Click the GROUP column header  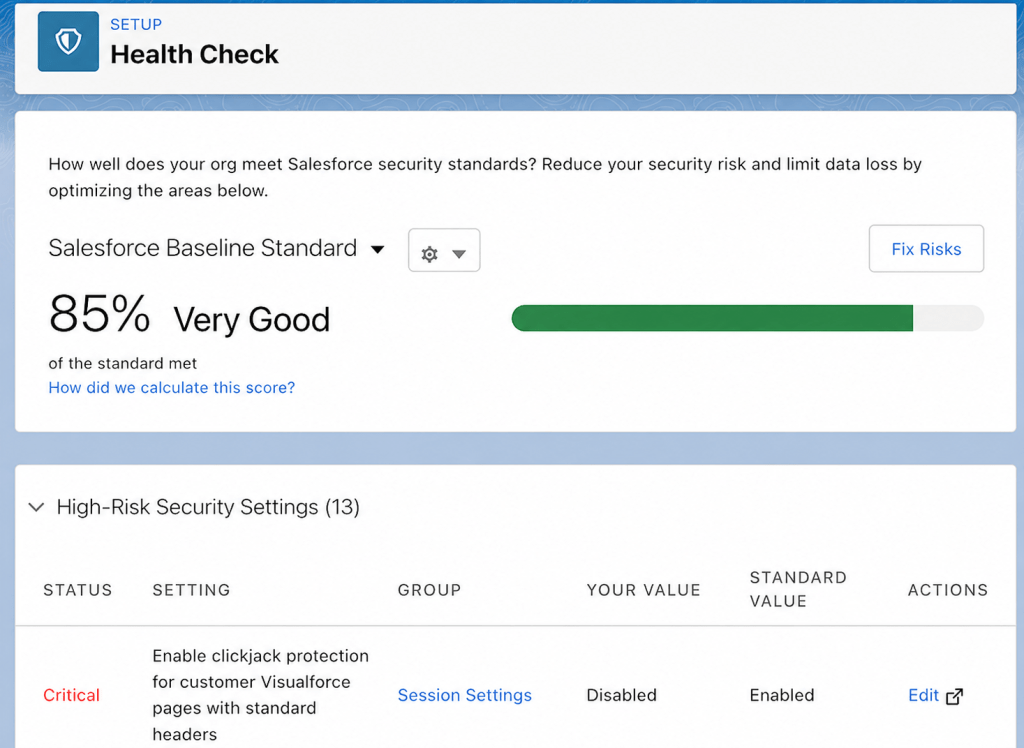pos(429,590)
